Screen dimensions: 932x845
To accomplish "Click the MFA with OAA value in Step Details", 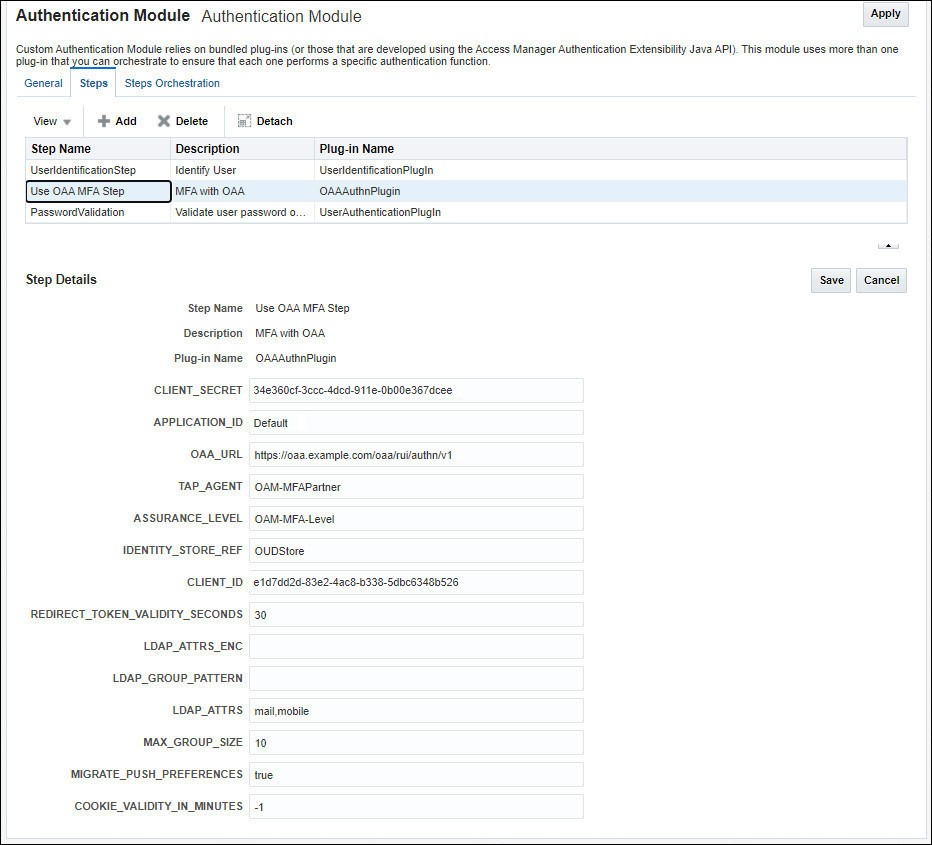I will (290, 333).
